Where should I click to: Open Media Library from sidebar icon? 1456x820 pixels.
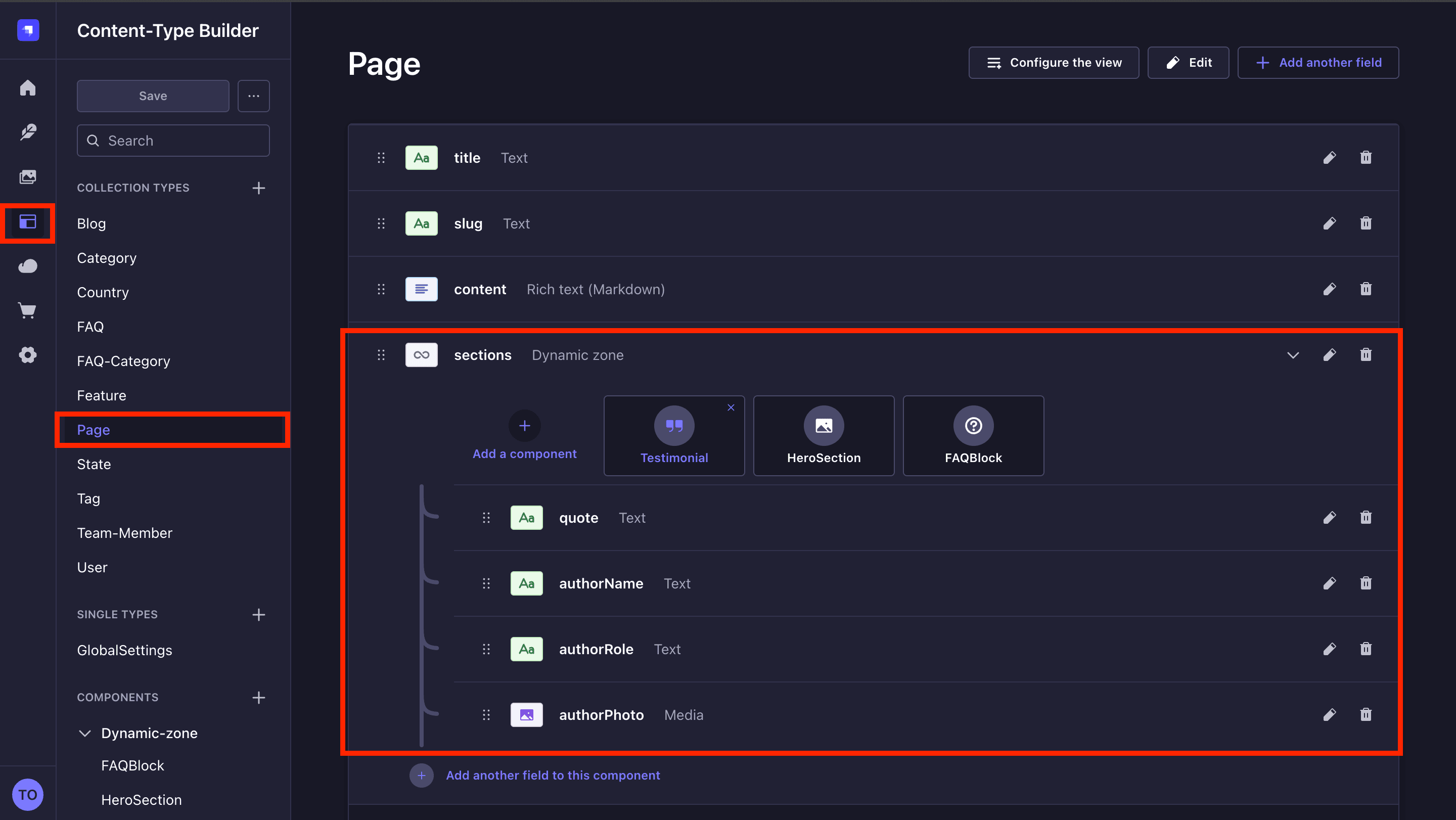click(27, 177)
